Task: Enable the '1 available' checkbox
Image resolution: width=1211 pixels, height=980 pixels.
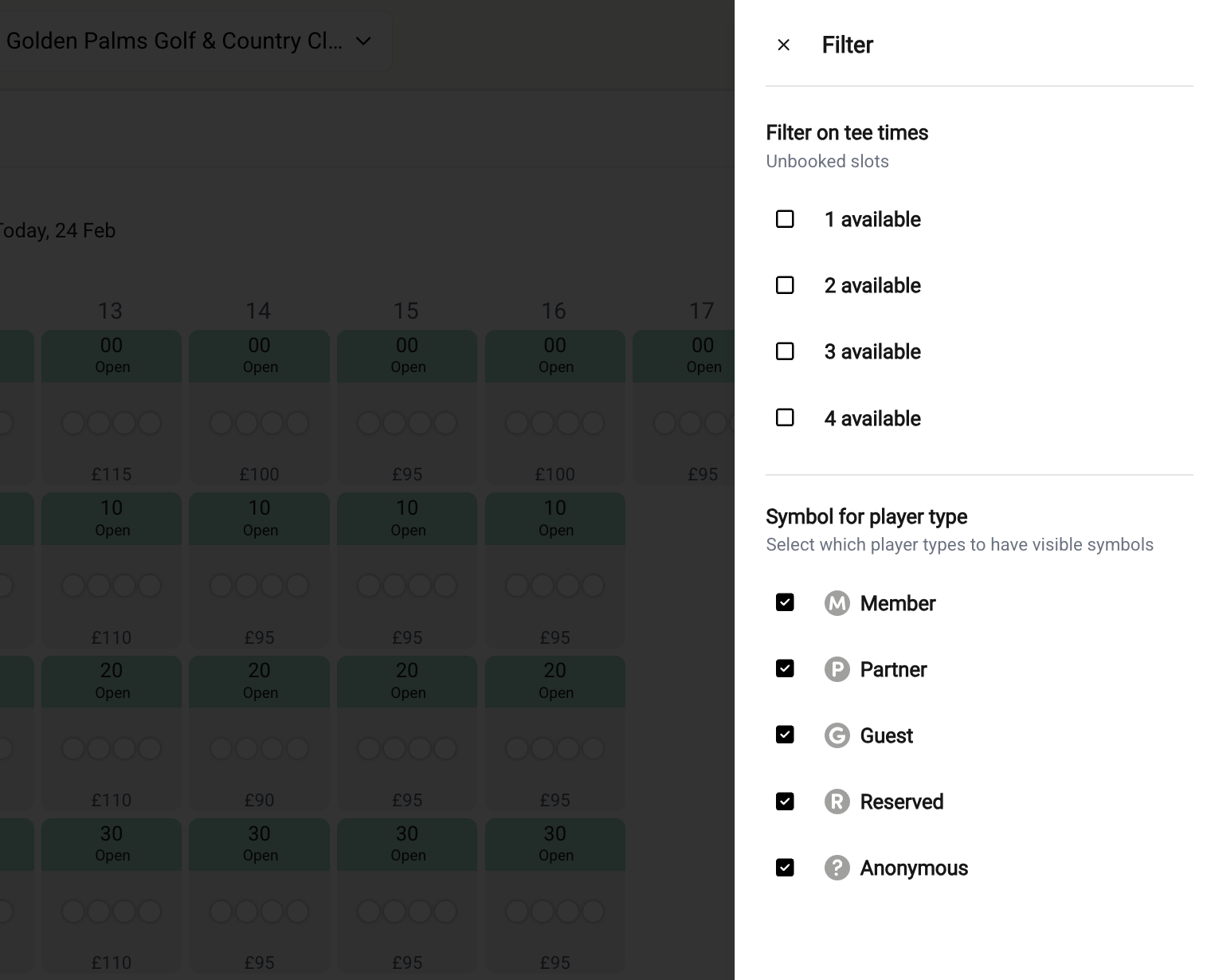Action: [x=785, y=219]
